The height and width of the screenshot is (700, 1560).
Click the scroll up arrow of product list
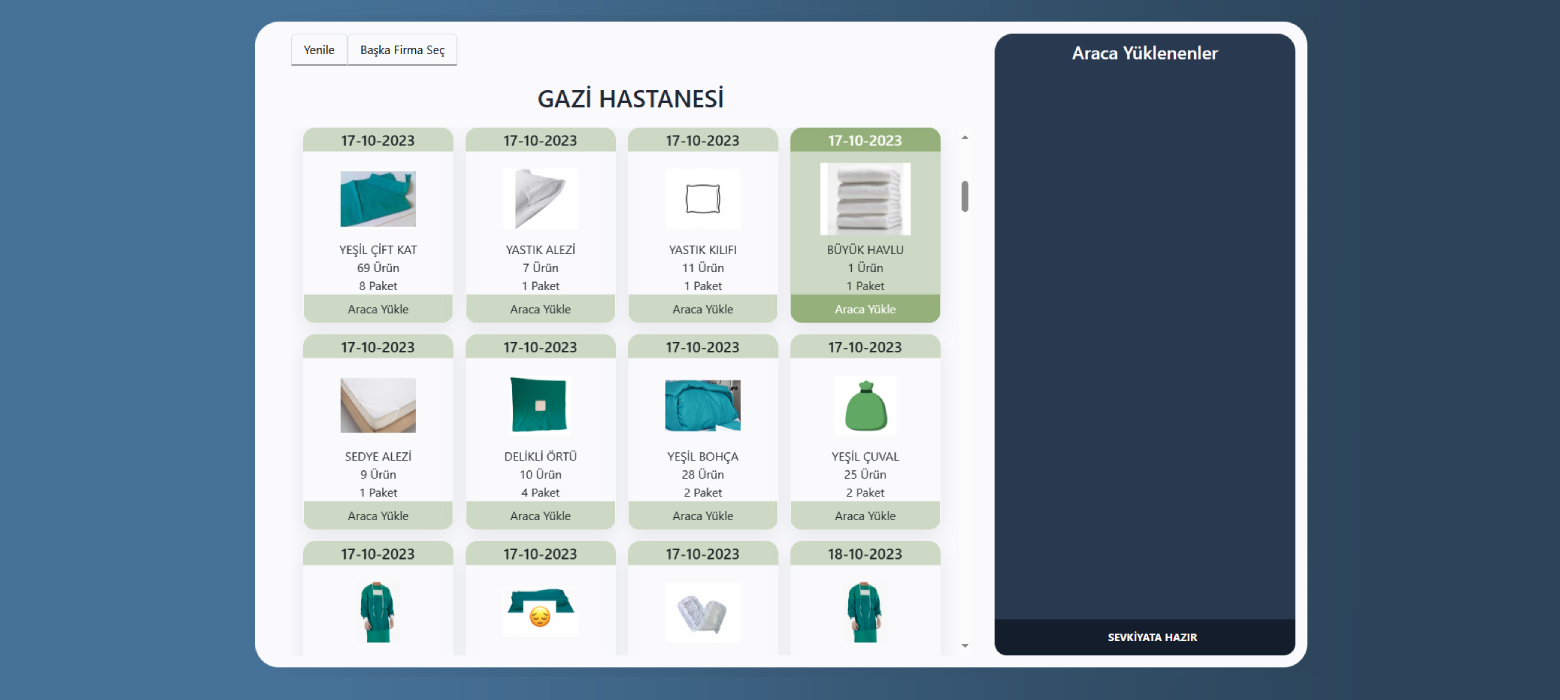tap(965, 137)
